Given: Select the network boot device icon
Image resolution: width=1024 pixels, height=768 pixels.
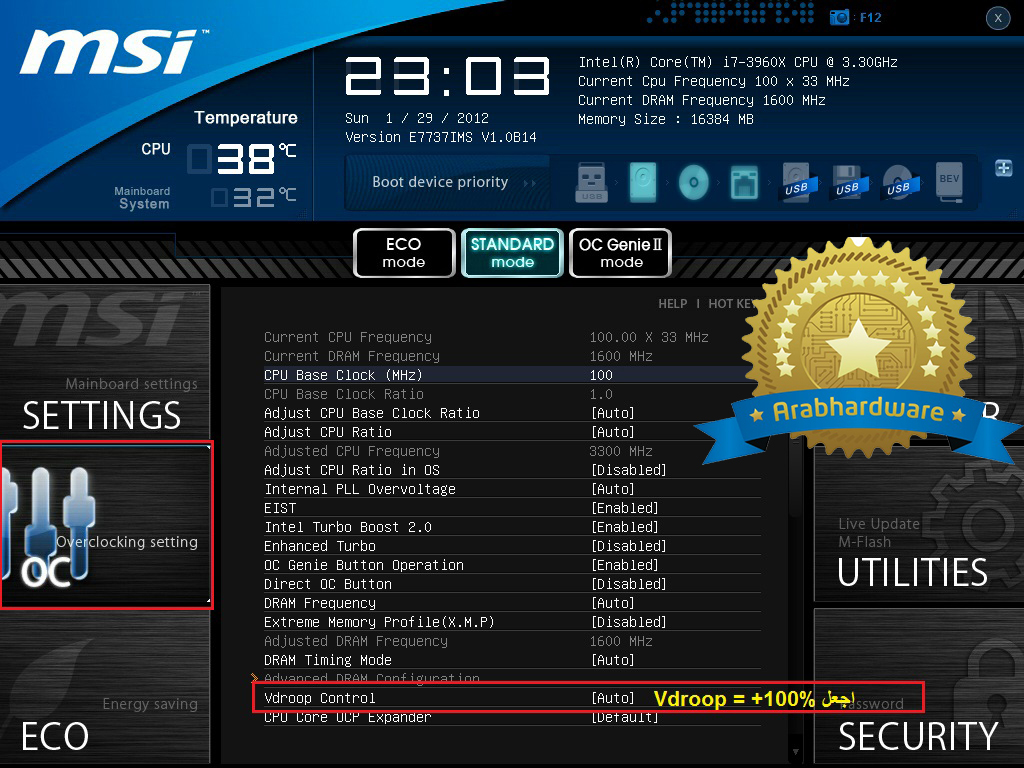Looking at the screenshot, I should click(x=744, y=182).
